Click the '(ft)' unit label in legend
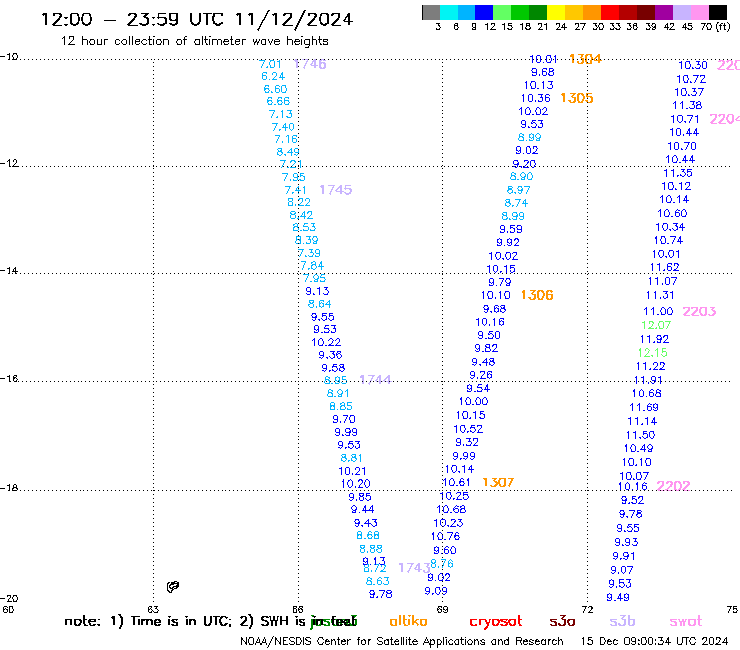This screenshot has height=650, width=740. [723, 26]
